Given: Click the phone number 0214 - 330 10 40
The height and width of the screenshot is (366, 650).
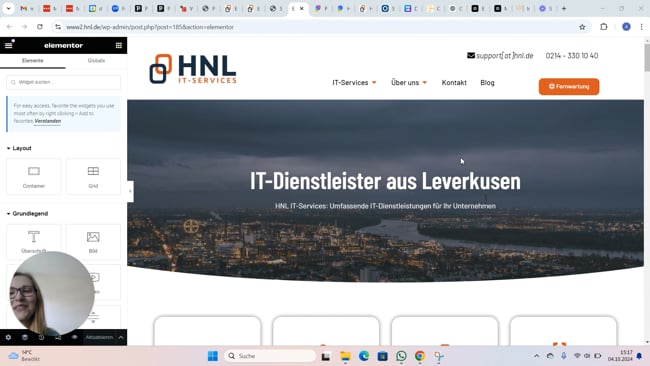Looking at the screenshot, I should (572, 56).
